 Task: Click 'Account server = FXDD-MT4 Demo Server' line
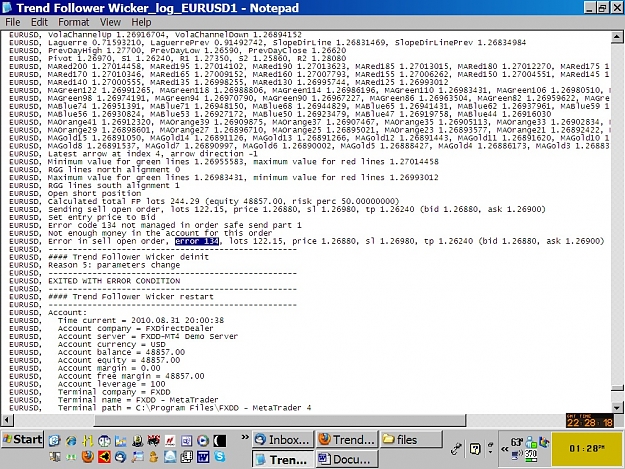(x=147, y=336)
